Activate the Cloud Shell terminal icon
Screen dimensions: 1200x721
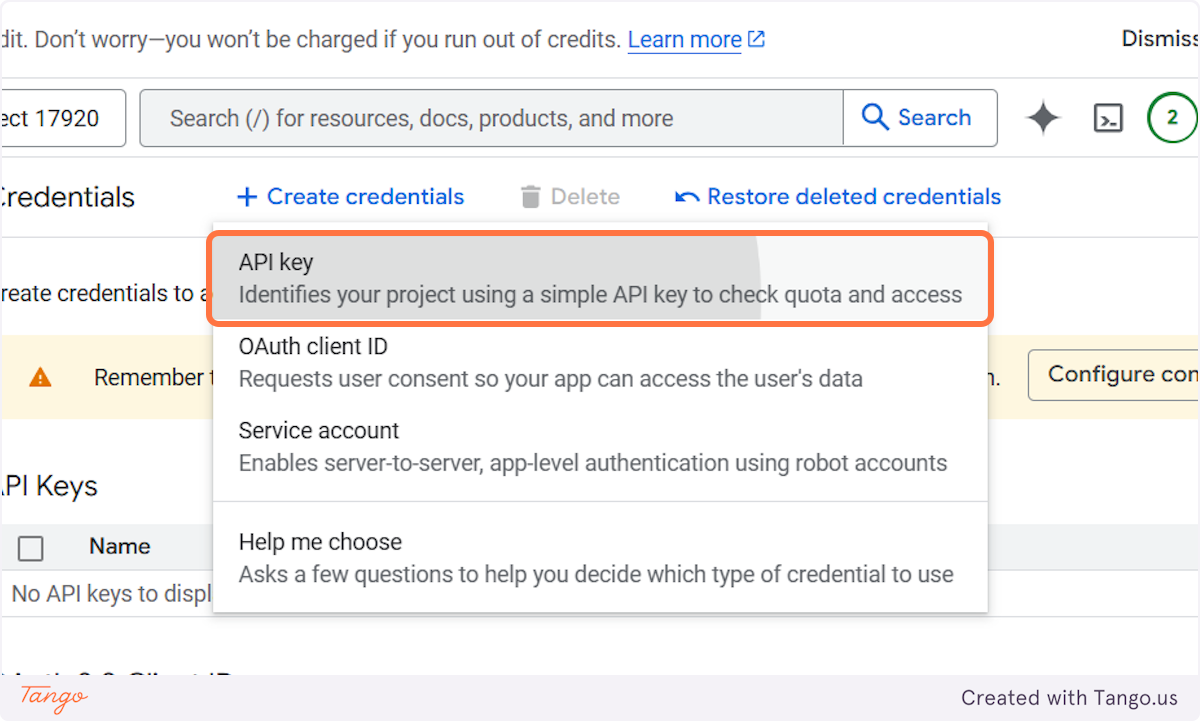coord(1109,117)
